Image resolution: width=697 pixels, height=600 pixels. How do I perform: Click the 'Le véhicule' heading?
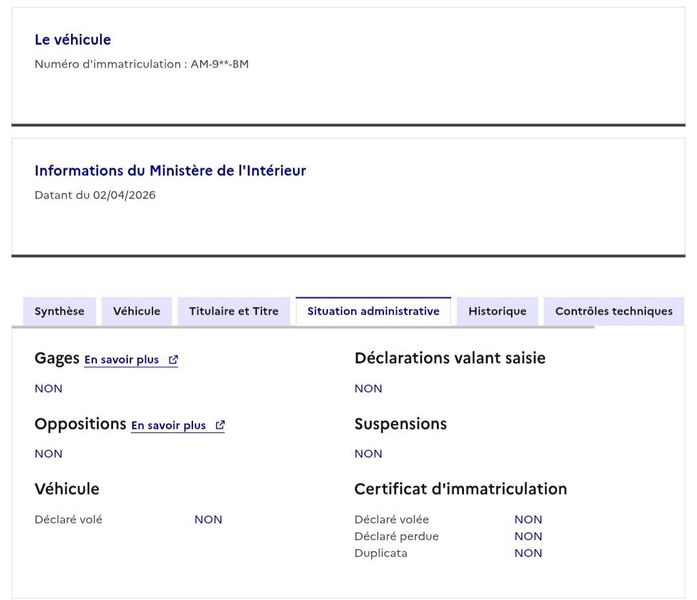tap(73, 40)
